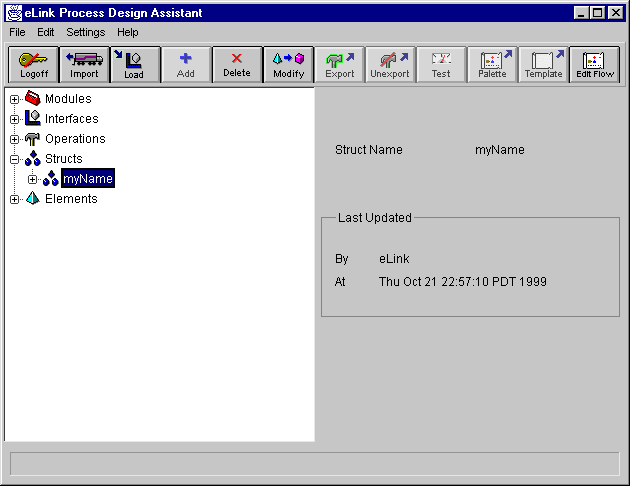Collapse the Structs tree node

pos(14,159)
